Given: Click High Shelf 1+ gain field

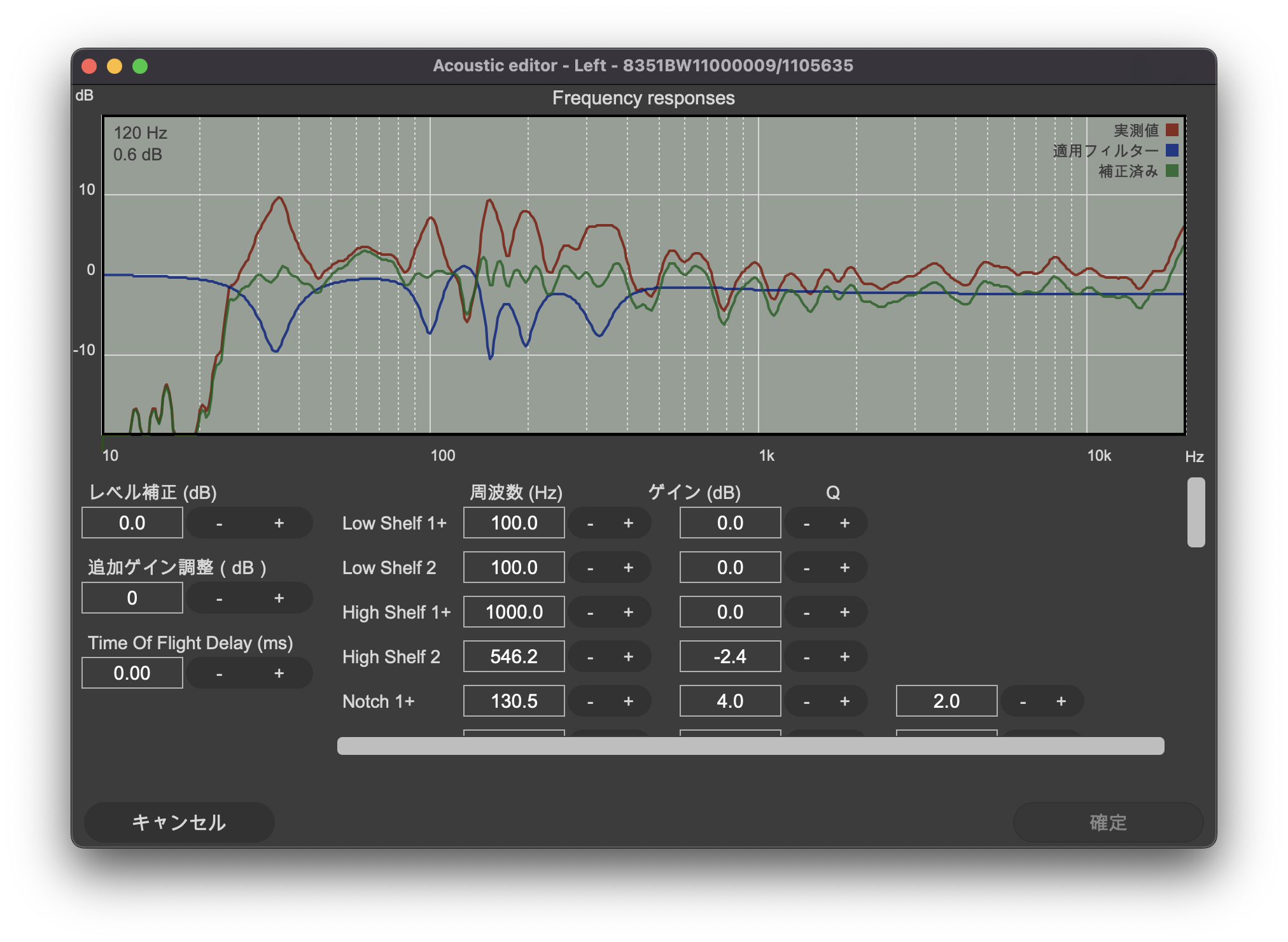Looking at the screenshot, I should point(731,612).
